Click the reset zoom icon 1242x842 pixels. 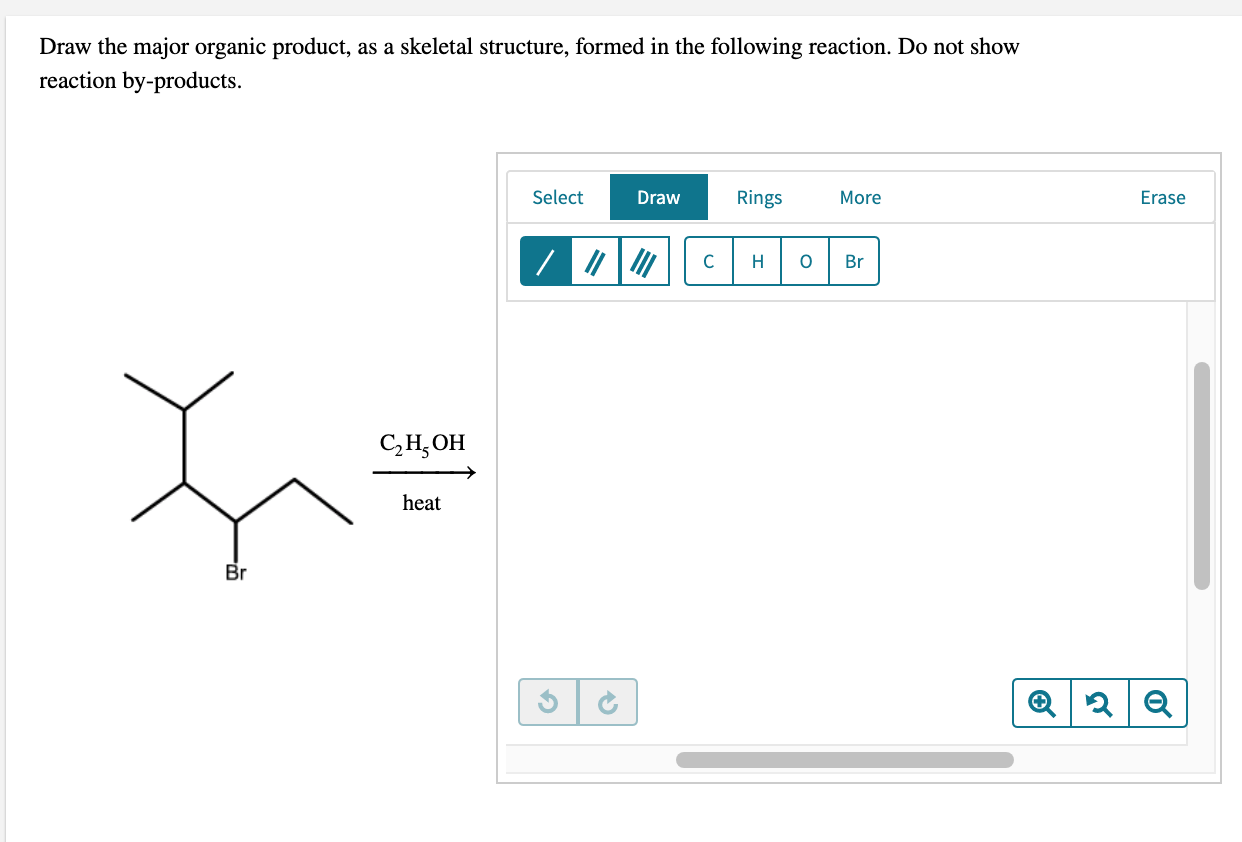[x=1099, y=703]
